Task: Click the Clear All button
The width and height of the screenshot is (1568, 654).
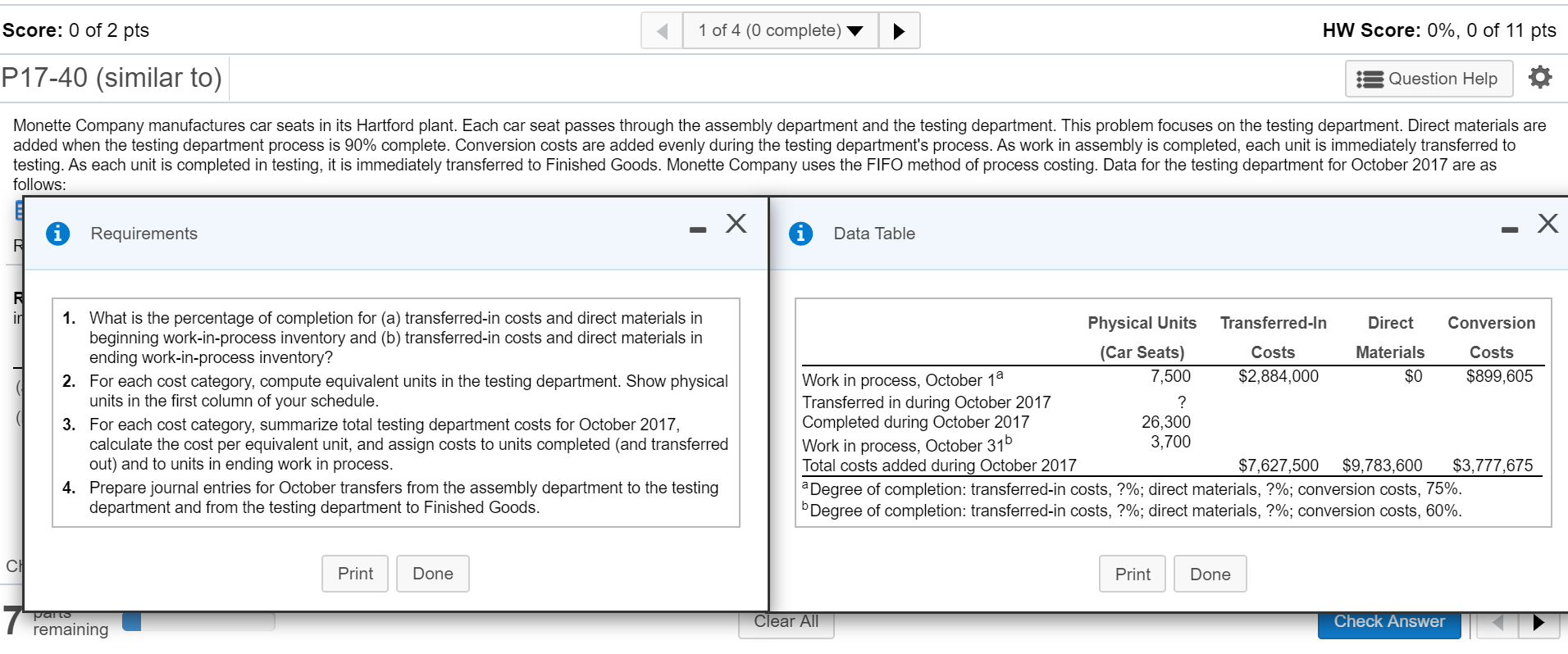Action: point(786,624)
